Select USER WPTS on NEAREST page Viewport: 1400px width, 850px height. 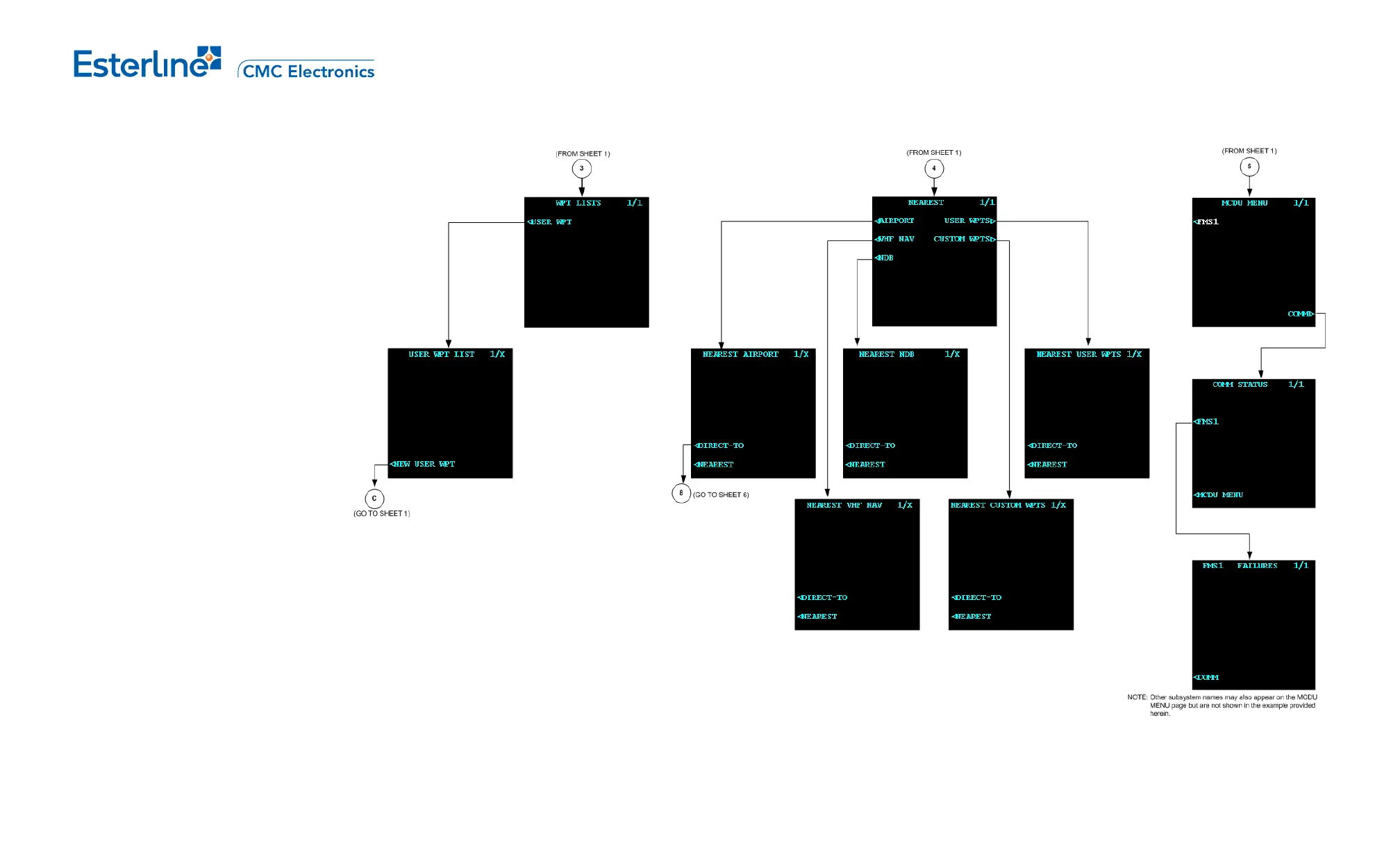click(969, 221)
